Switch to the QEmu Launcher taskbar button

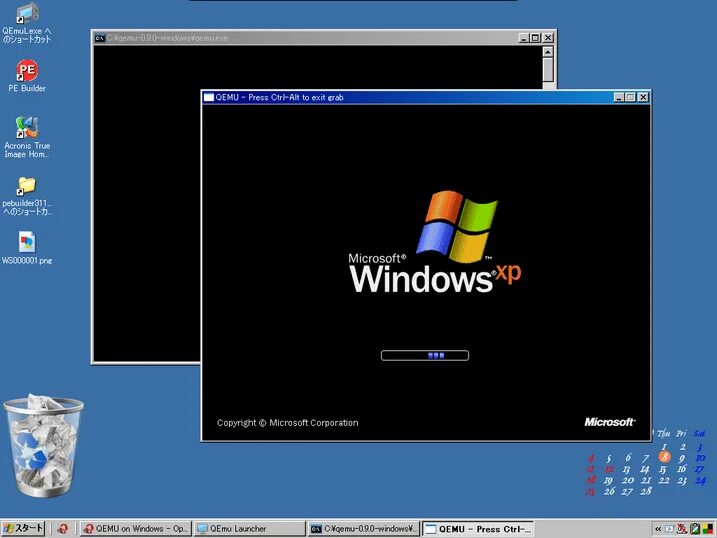point(249,529)
